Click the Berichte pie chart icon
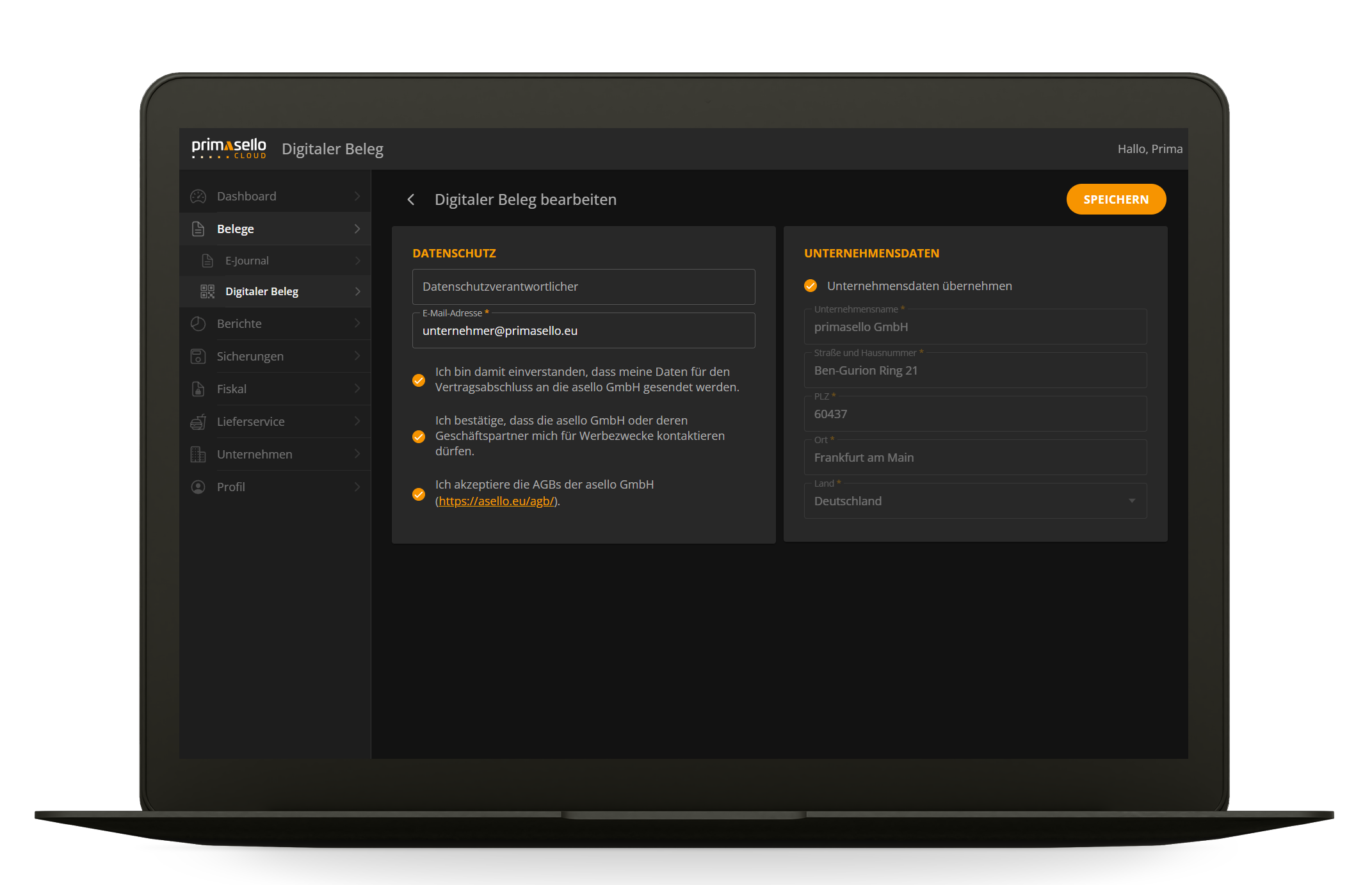The height and width of the screenshot is (885, 1372). (198, 324)
